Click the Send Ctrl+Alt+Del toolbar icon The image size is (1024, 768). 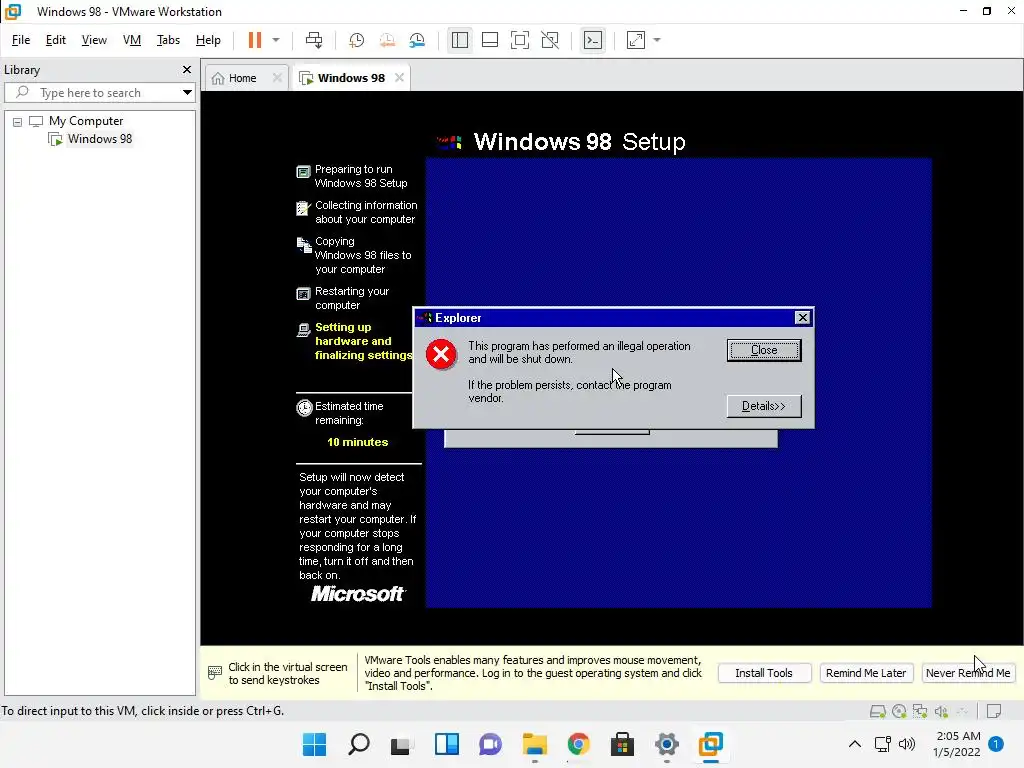[x=314, y=40]
